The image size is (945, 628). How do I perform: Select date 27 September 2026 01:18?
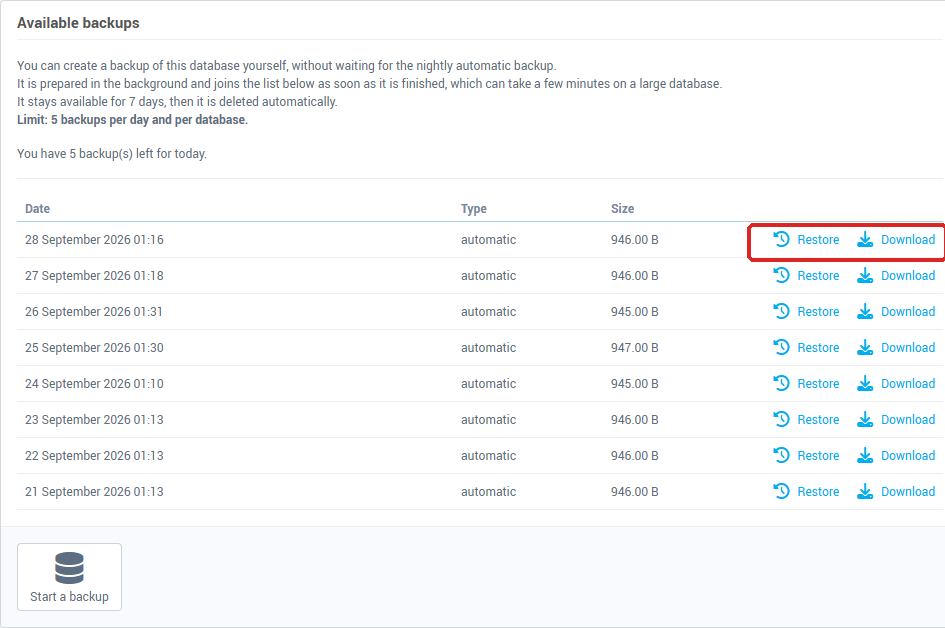(x=94, y=276)
